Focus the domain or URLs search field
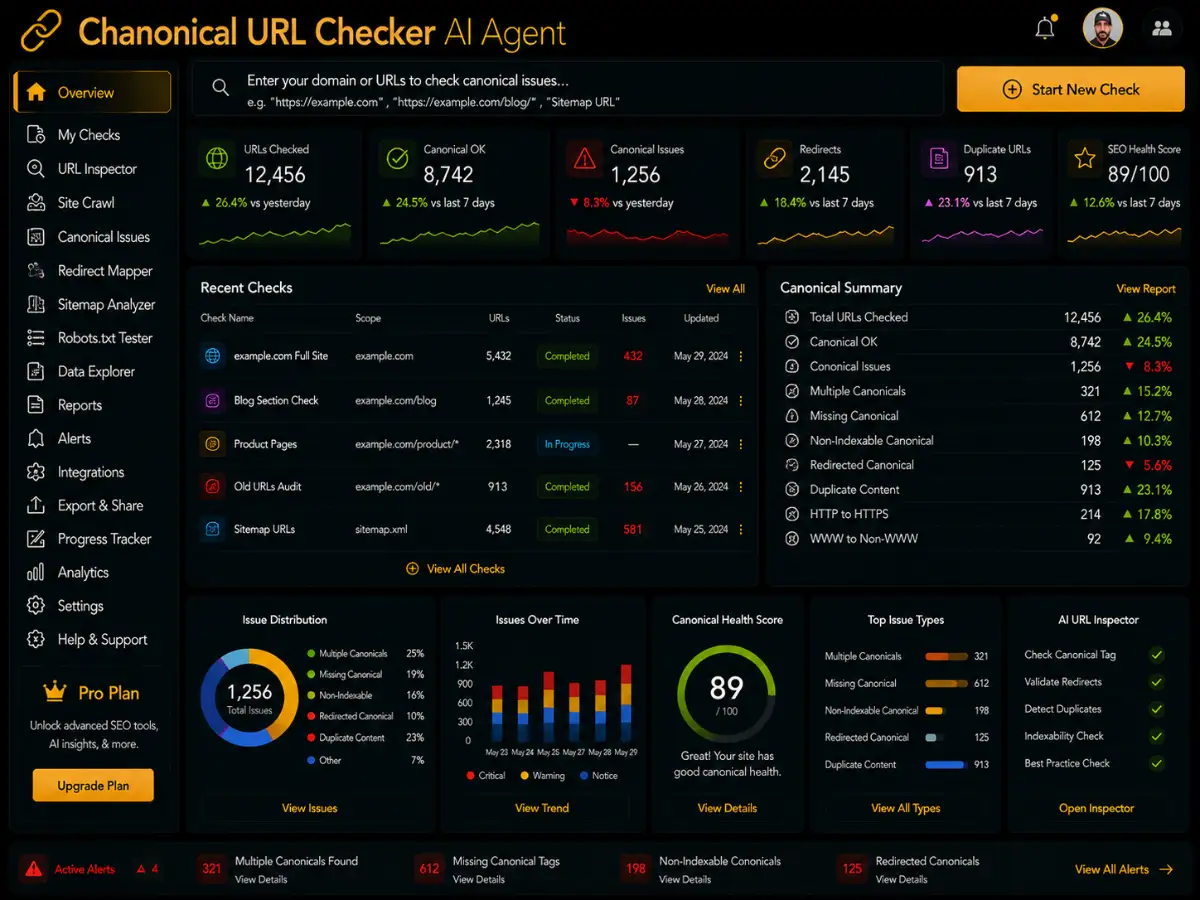The height and width of the screenshot is (900, 1200). pyautogui.click(x=568, y=89)
